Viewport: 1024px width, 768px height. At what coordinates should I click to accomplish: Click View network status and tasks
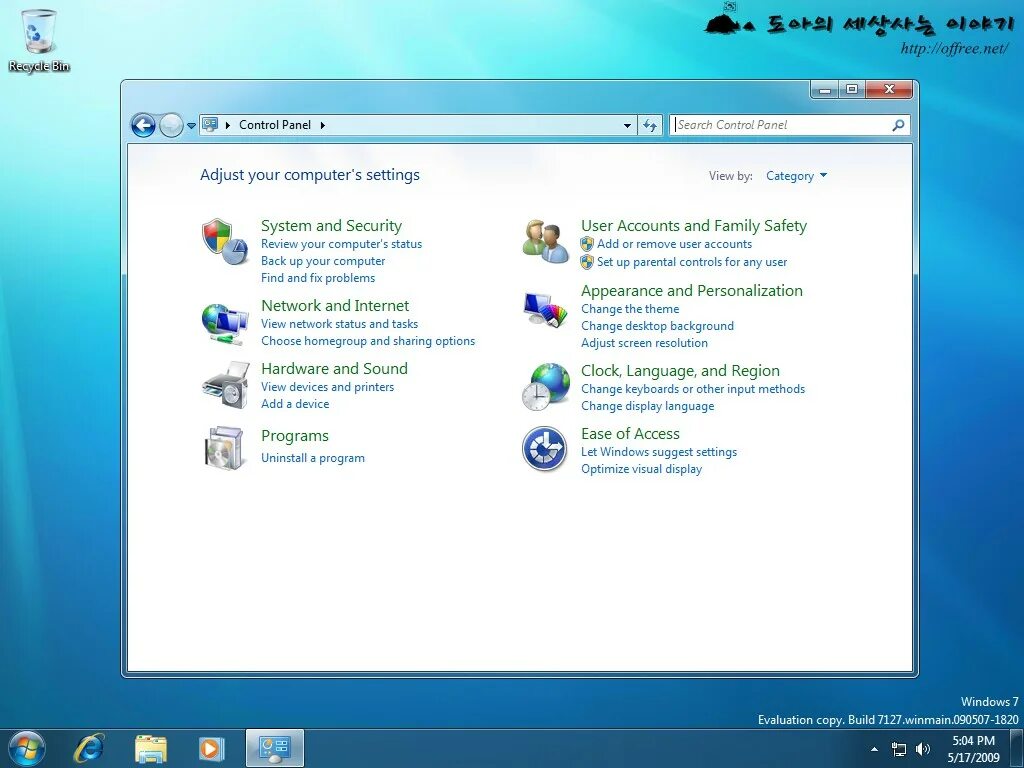[340, 324]
